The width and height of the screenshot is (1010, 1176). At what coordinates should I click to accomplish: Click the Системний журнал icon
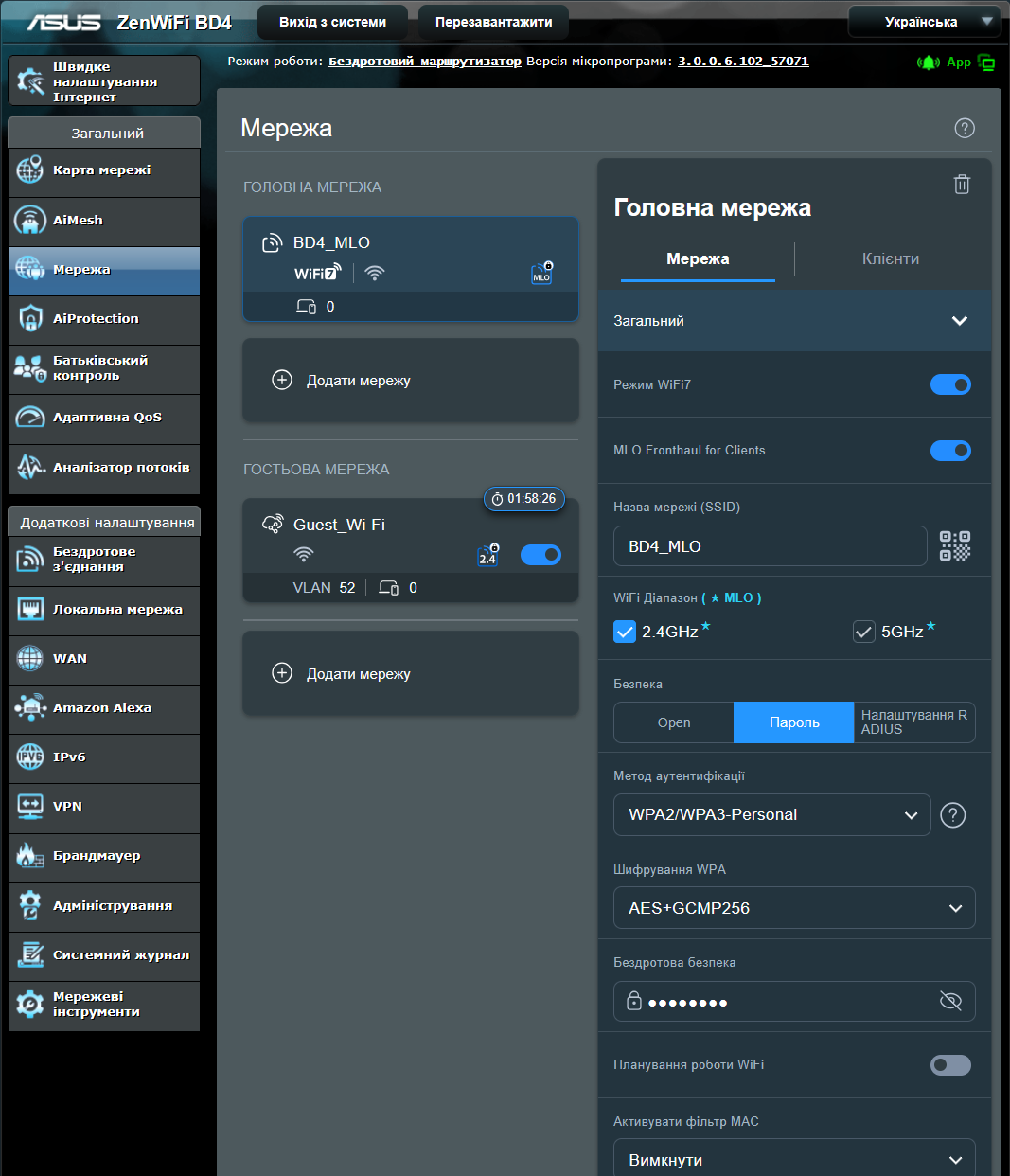(x=30, y=954)
